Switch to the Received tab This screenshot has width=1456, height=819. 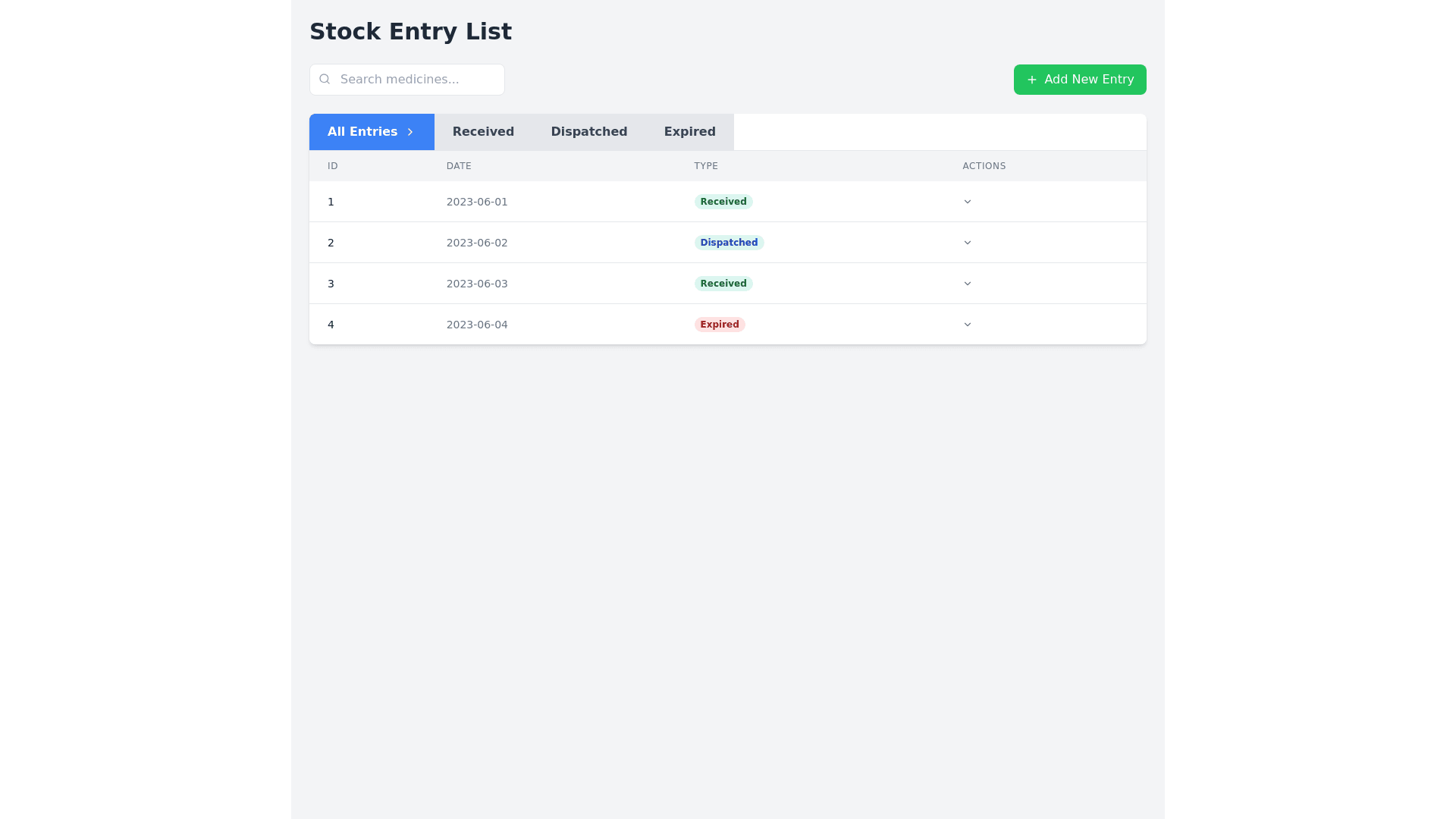[x=483, y=132]
